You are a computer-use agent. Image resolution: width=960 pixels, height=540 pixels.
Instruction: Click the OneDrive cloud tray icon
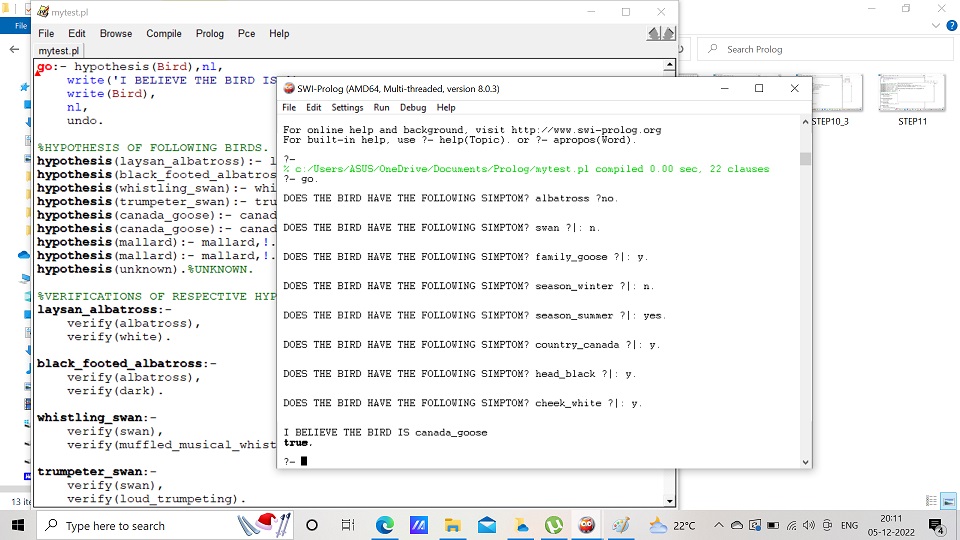pos(737,525)
